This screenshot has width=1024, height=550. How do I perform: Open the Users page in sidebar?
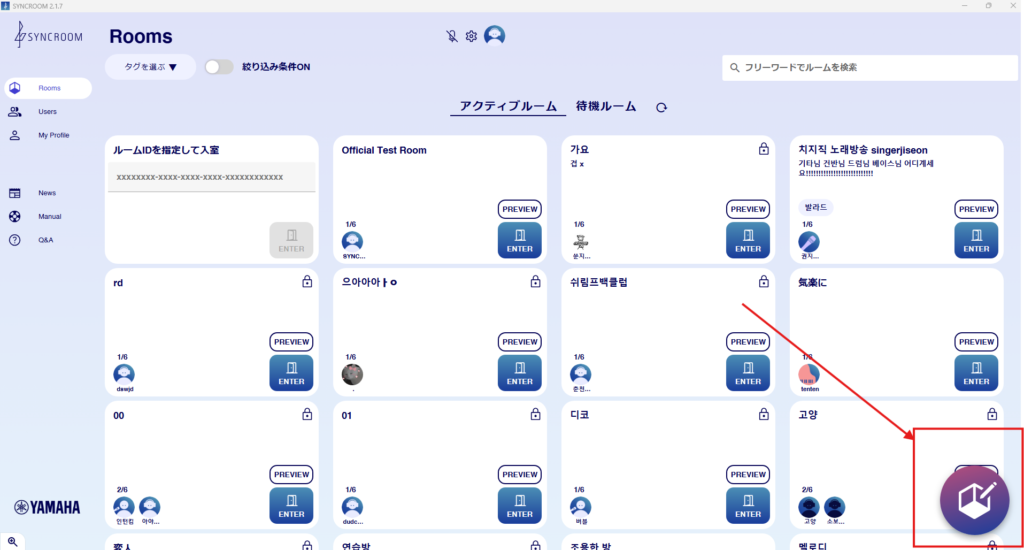(x=47, y=111)
